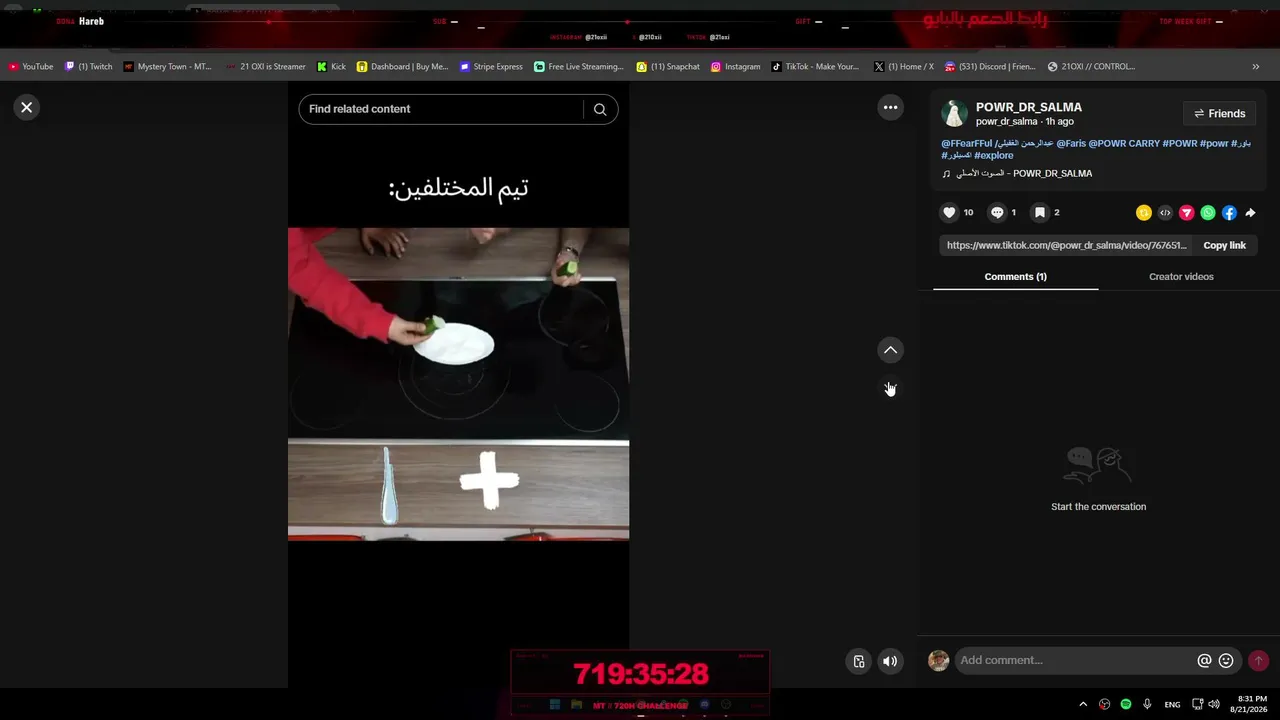The height and width of the screenshot is (720, 1280).
Task: Switch to the Comments (1) tab
Action: pos(1015,277)
